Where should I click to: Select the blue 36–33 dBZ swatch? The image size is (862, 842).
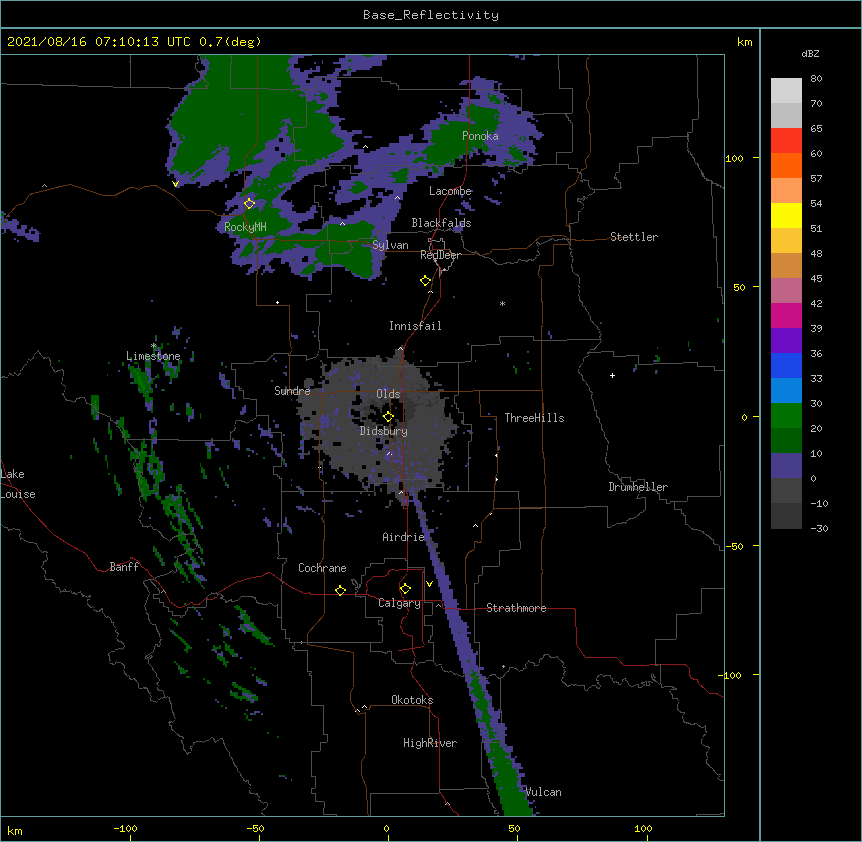(x=786, y=365)
